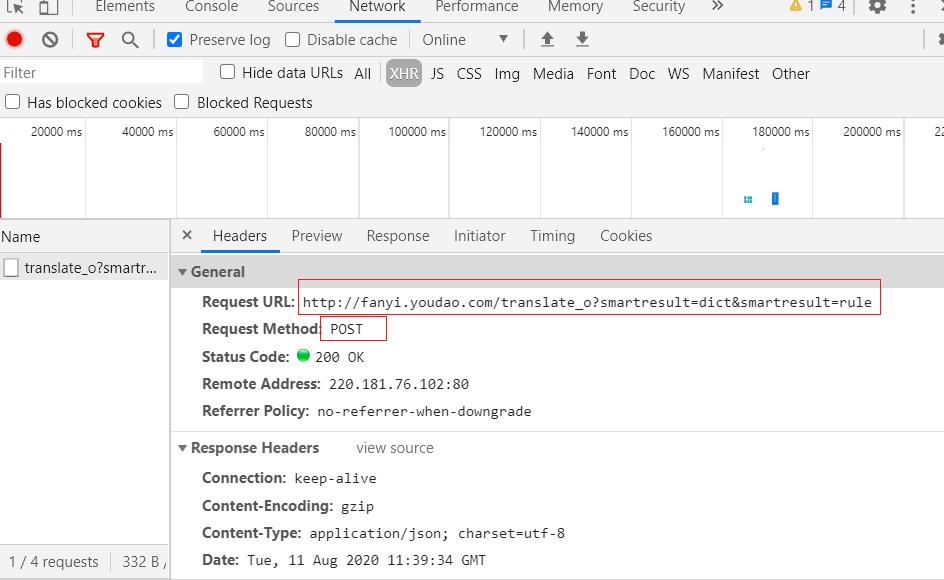Close the request details pane

point(186,236)
